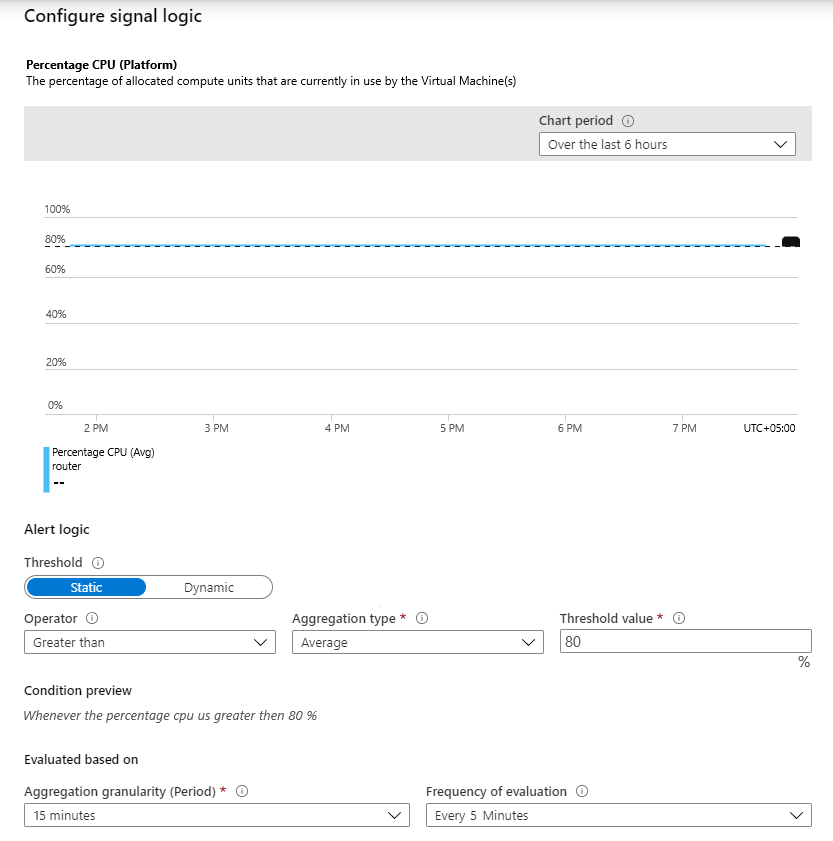
Task: Click the metric description text about compute units
Action: tap(271, 81)
